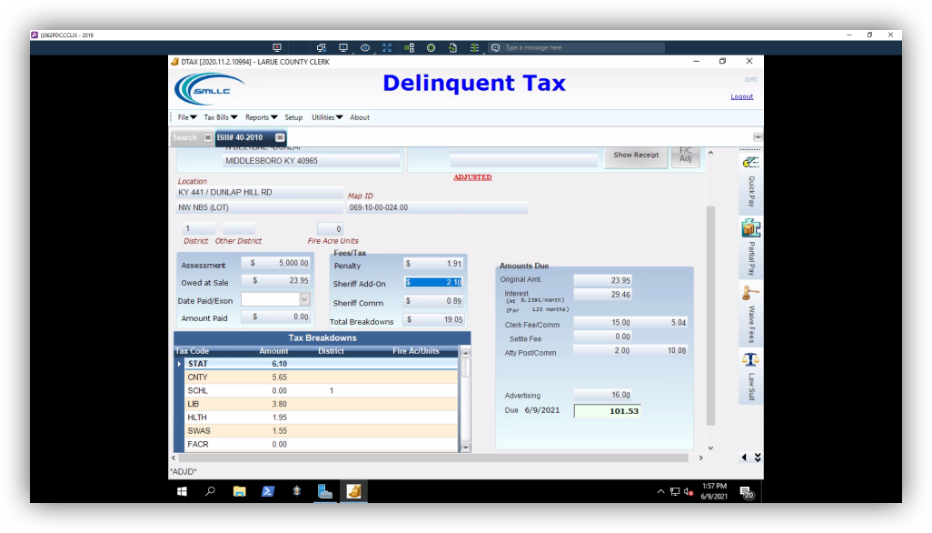
Task: Click the left arrow sidebar collapse control
Action: [x=744, y=457]
